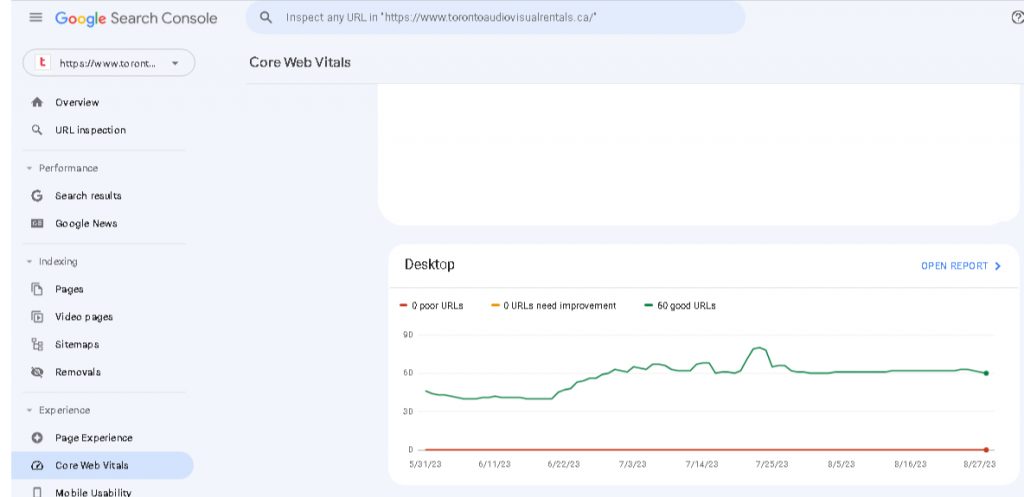Click the chevron next to OPEN REPORT
The width and height of the screenshot is (1024, 497).
point(997,266)
